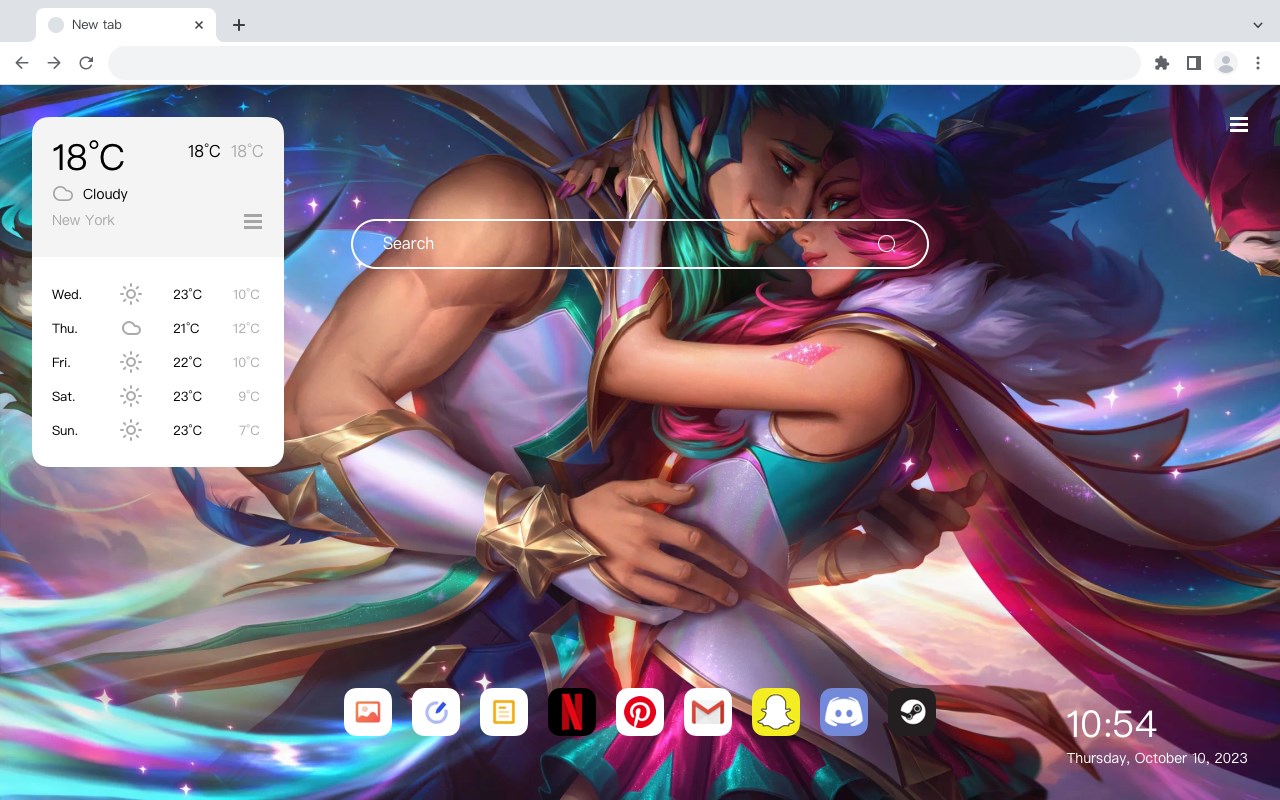The image size is (1280, 800).
Task: Click the Thursday, October 10, 2023 date
Action: coord(1157,758)
